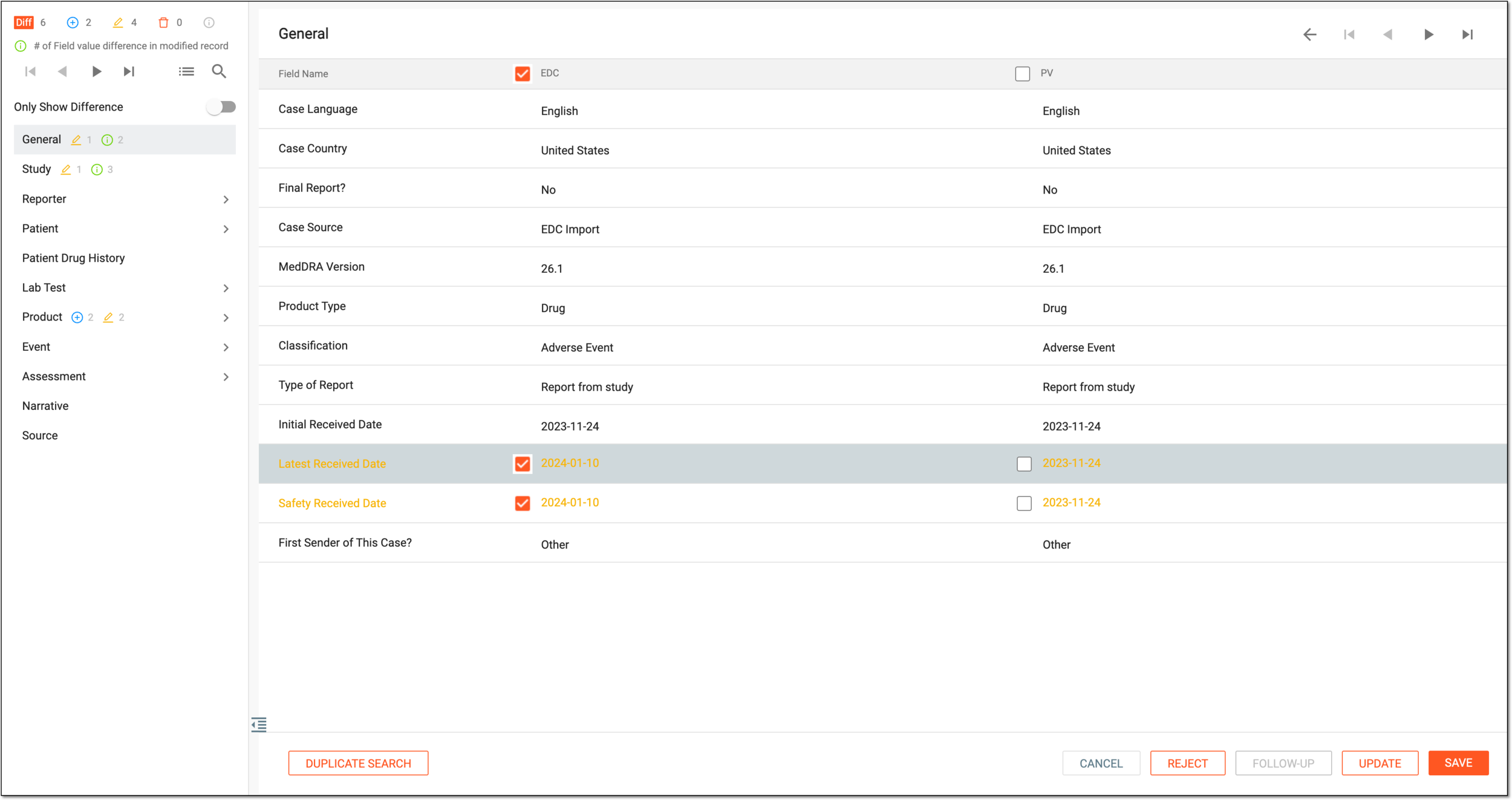Click the modified records pencil icon in top summary
Screen dimensions: 1512x800
click(118, 22)
